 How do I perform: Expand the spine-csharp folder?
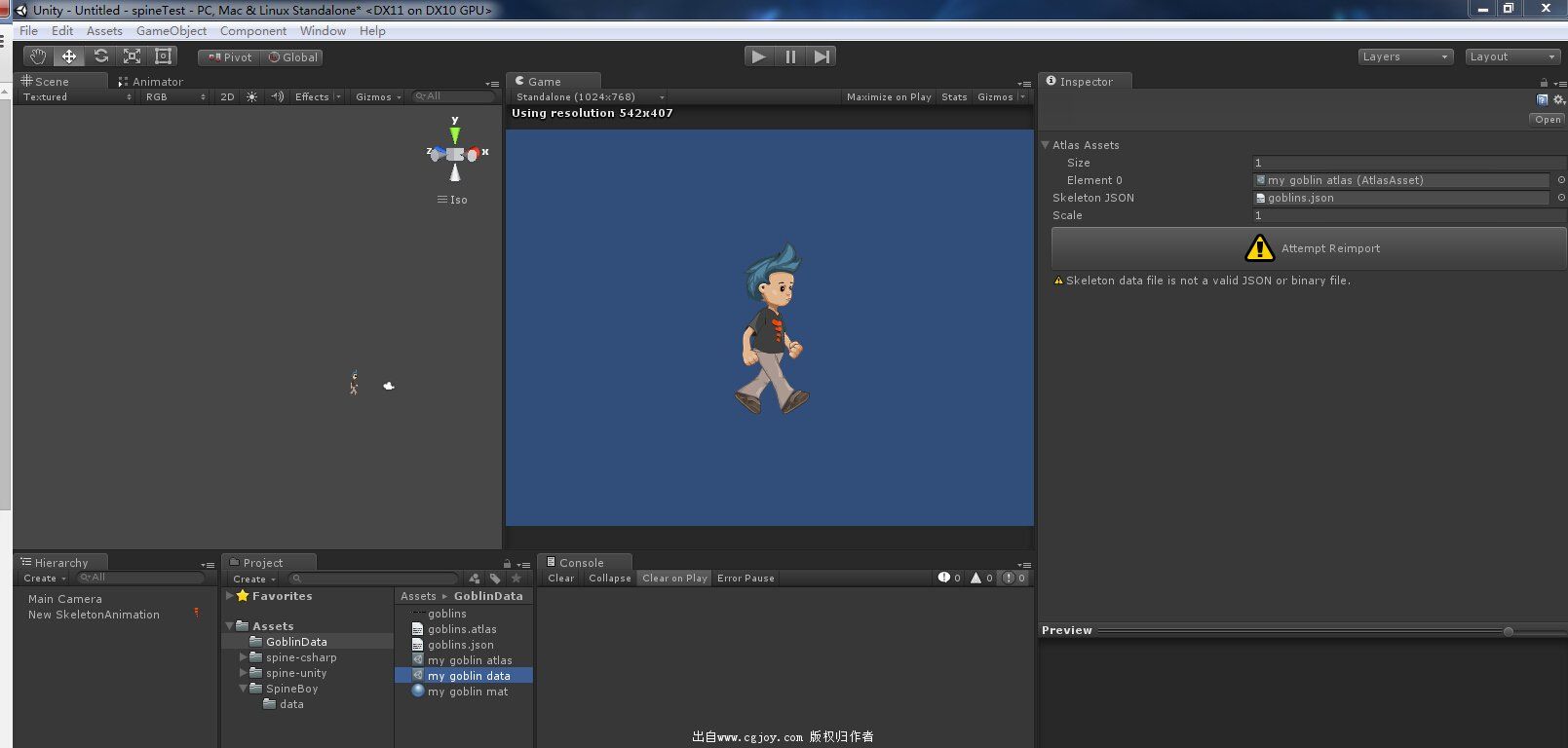click(x=244, y=657)
